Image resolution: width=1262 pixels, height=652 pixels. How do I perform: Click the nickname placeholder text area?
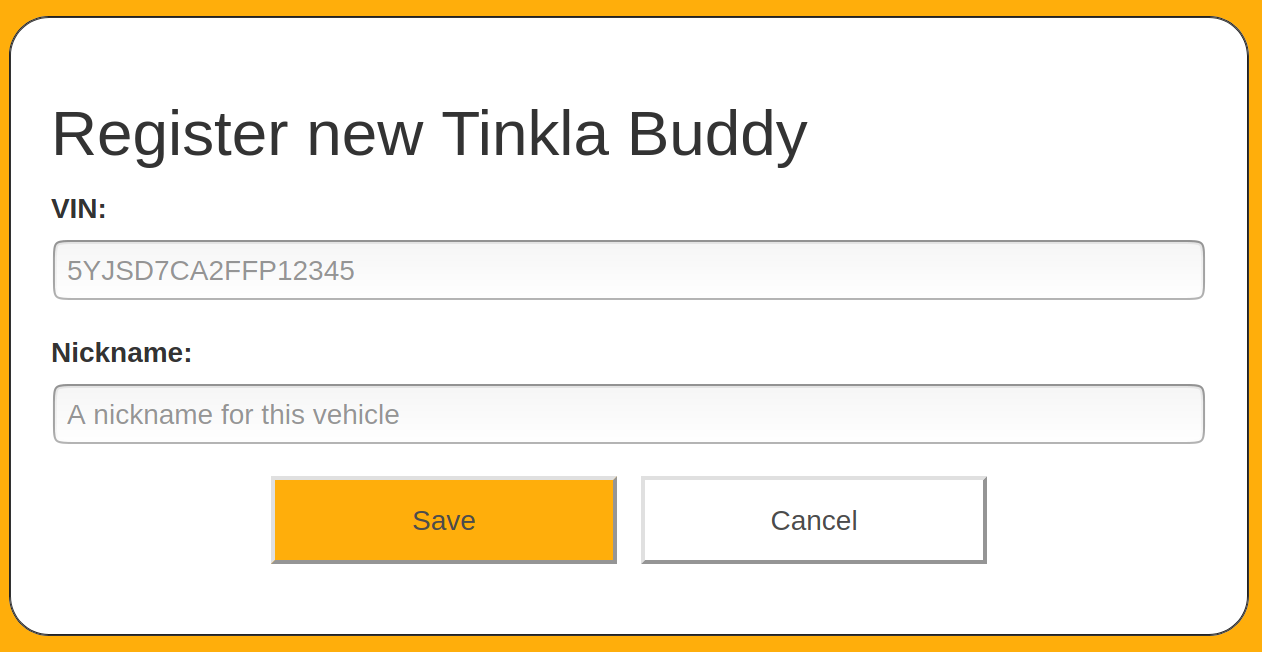pos(233,413)
